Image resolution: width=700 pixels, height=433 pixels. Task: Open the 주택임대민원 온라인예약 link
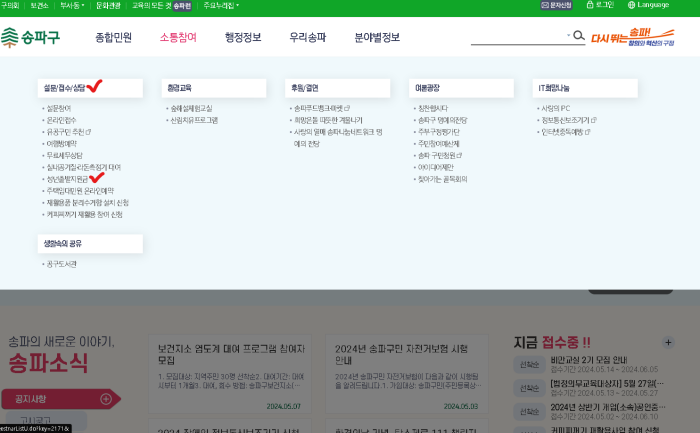80,191
